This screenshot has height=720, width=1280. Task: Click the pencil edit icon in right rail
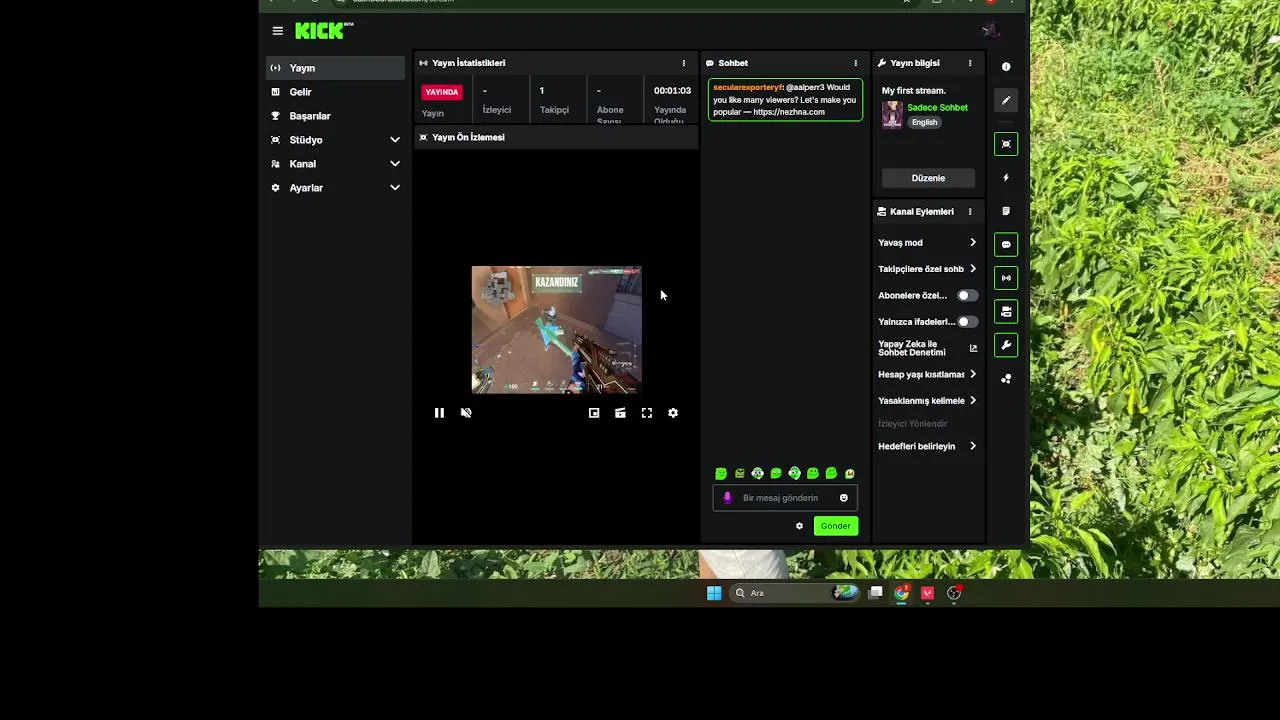click(x=1006, y=100)
